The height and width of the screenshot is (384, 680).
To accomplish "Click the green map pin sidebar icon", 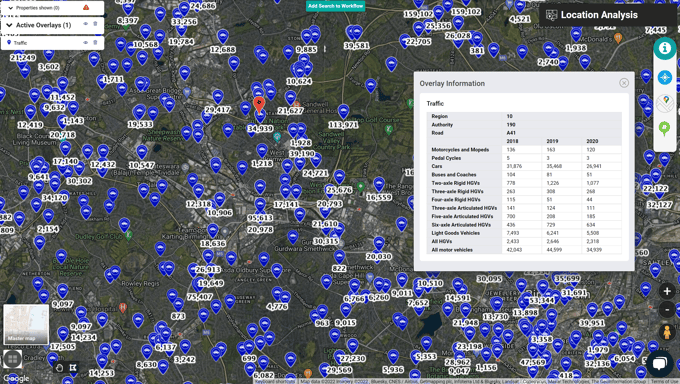I will [x=664, y=129].
